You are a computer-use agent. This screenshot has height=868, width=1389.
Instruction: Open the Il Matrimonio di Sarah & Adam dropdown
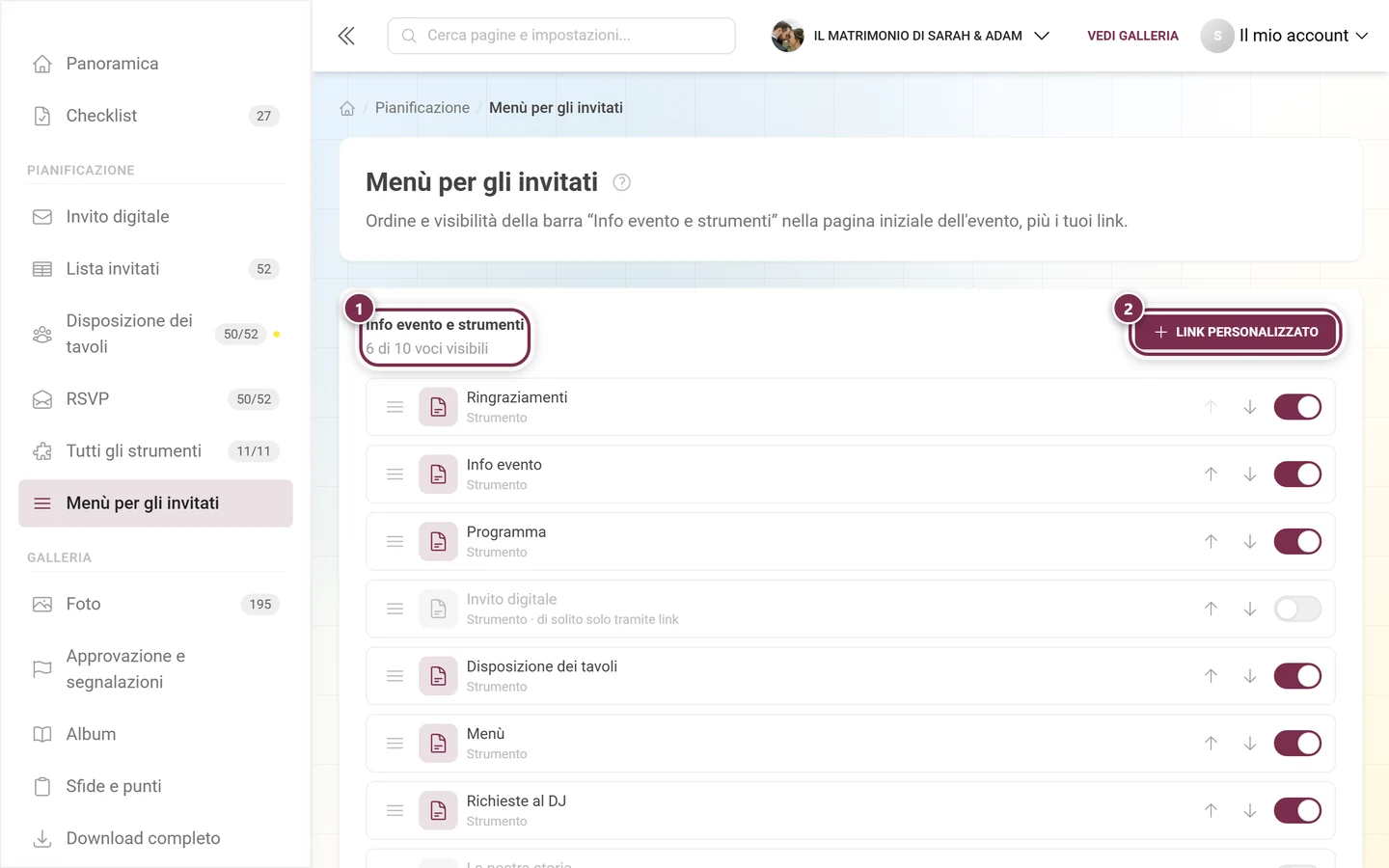(x=911, y=36)
